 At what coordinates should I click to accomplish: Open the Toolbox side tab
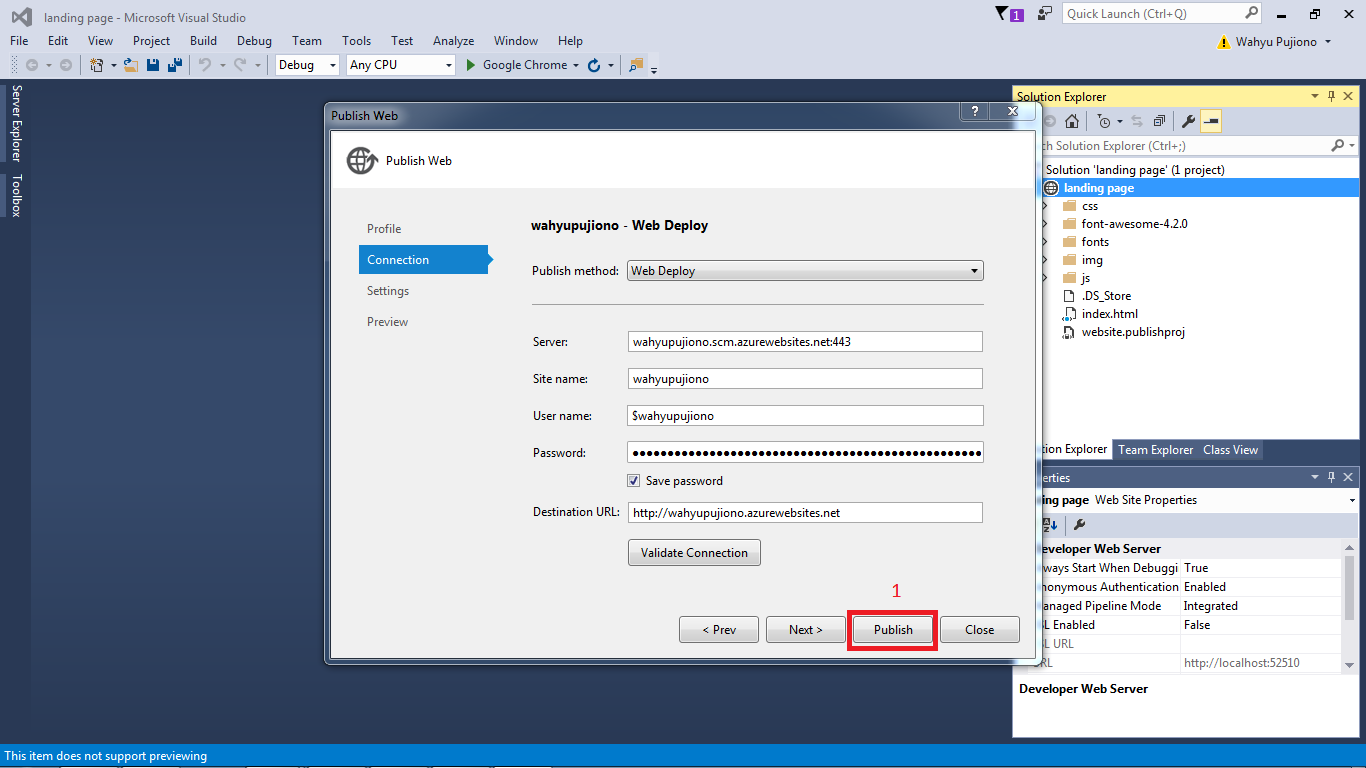coord(16,195)
